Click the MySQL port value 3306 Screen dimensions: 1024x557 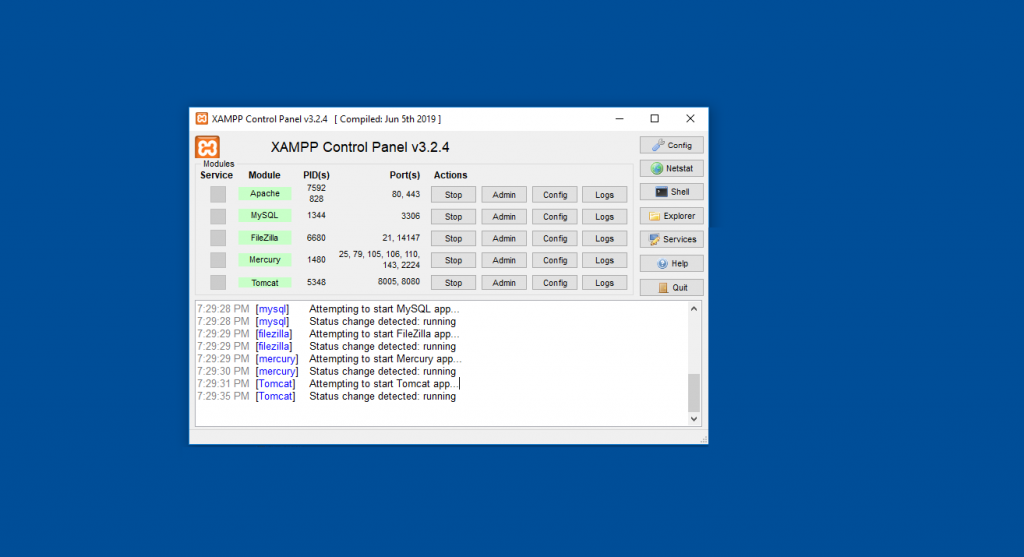pyautogui.click(x=410, y=215)
